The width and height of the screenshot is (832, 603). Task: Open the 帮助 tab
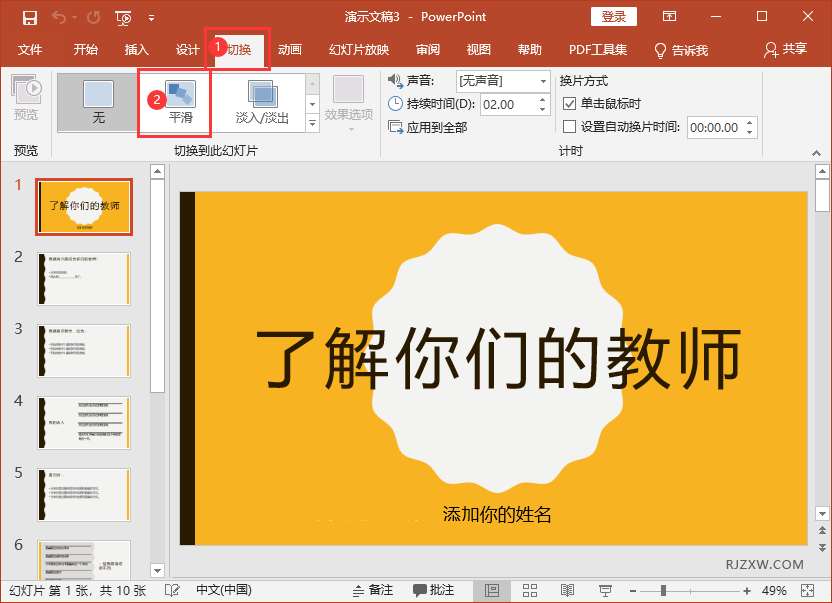[x=530, y=50]
